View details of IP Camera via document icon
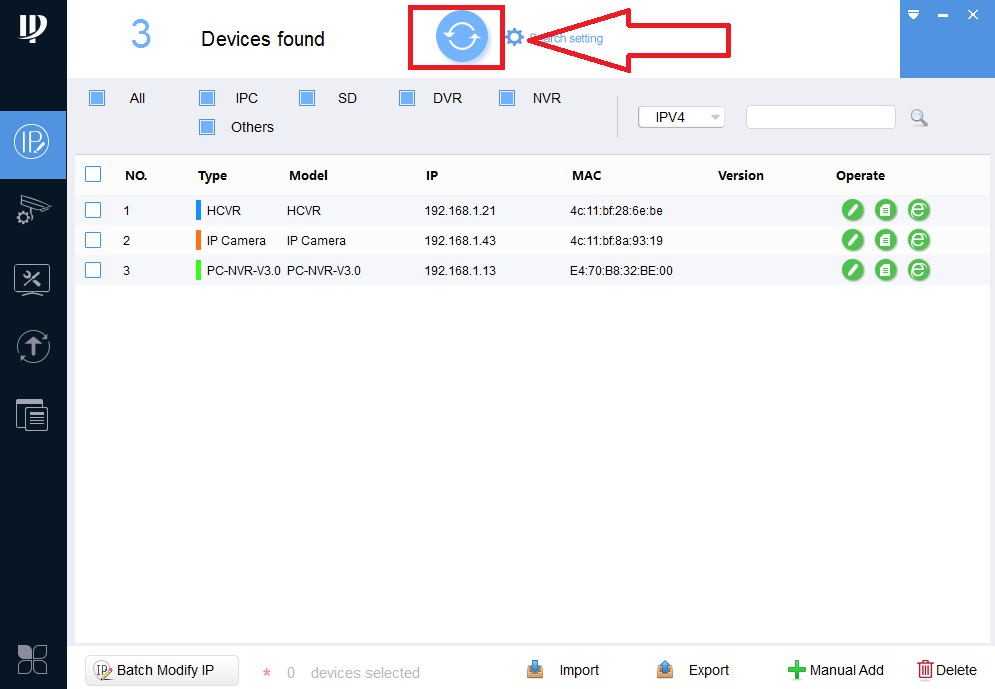995x689 pixels. point(885,240)
